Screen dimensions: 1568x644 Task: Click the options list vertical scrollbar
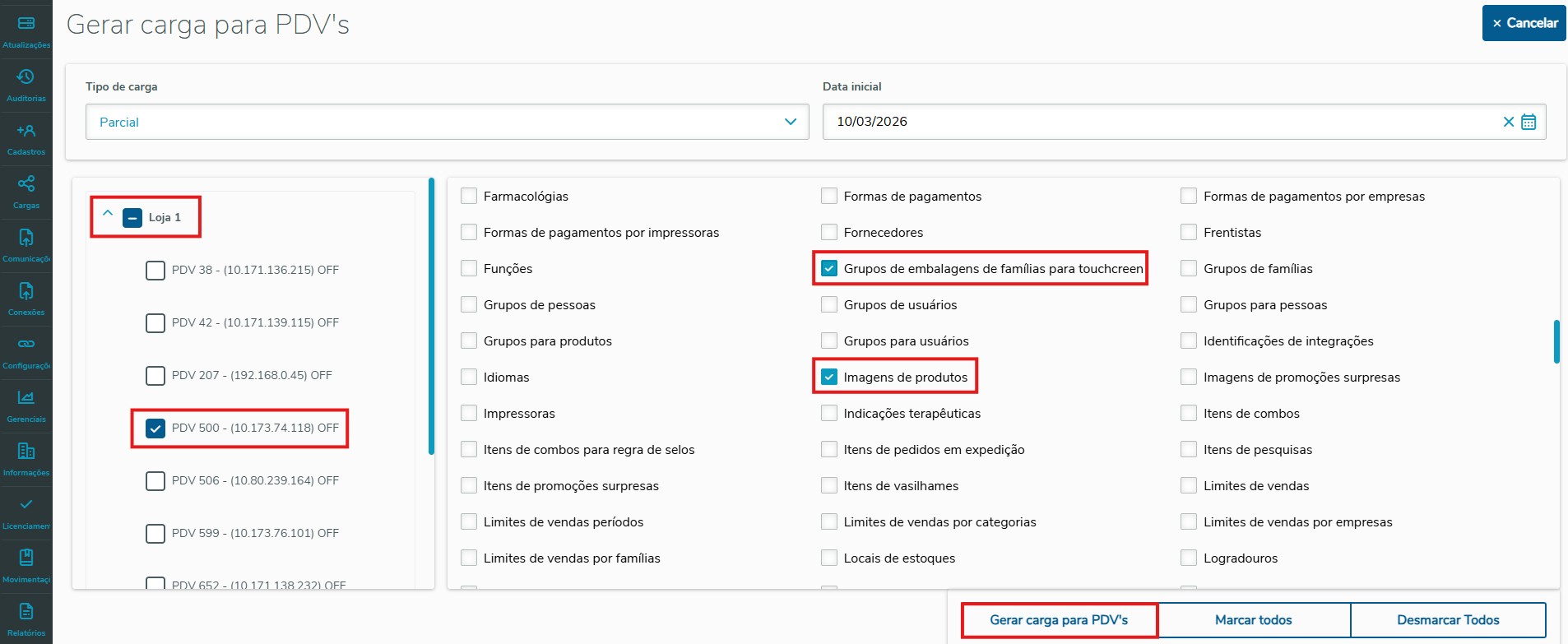tap(1556, 341)
